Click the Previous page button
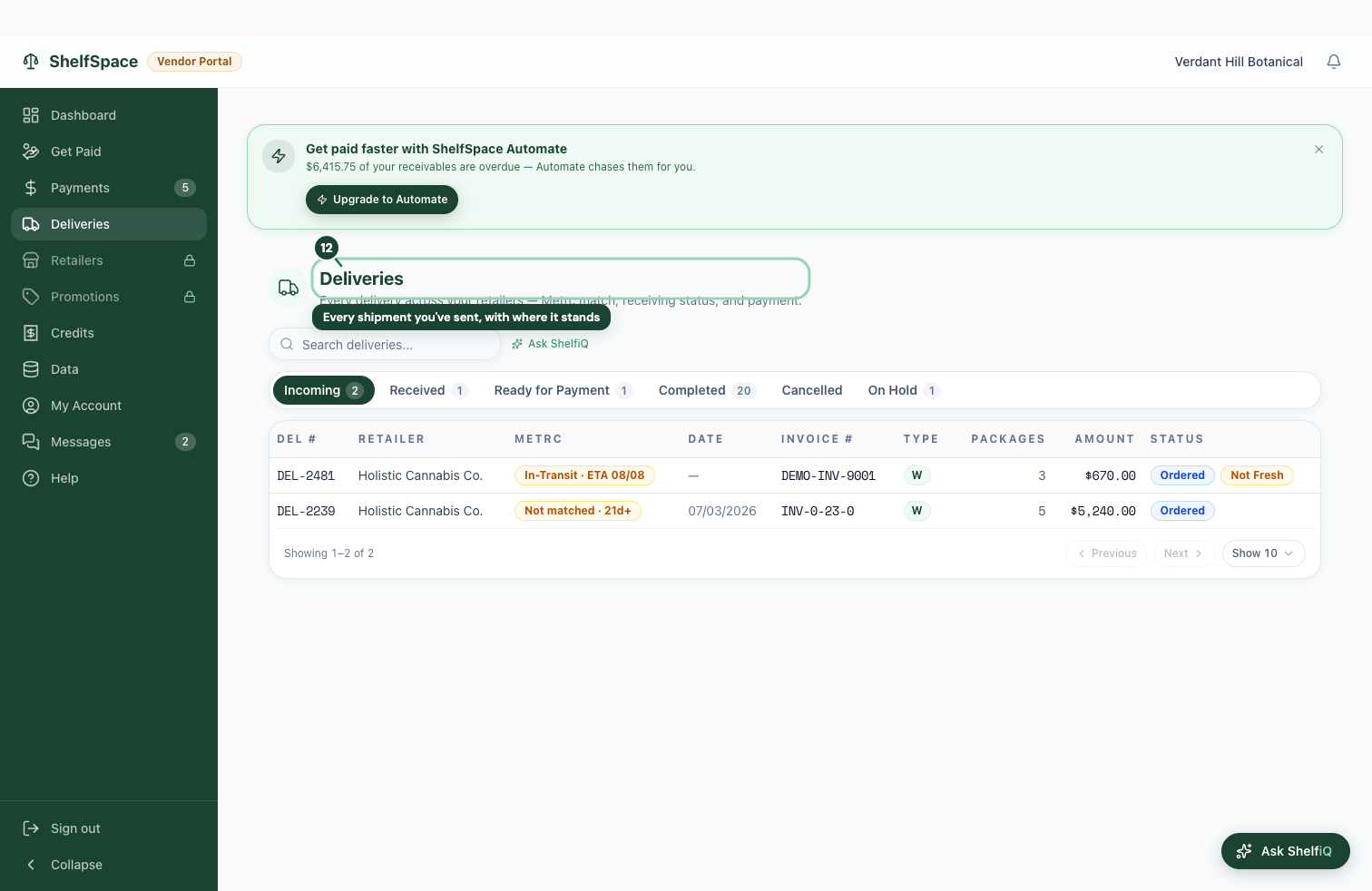This screenshot has height=891, width=1372. [1106, 553]
